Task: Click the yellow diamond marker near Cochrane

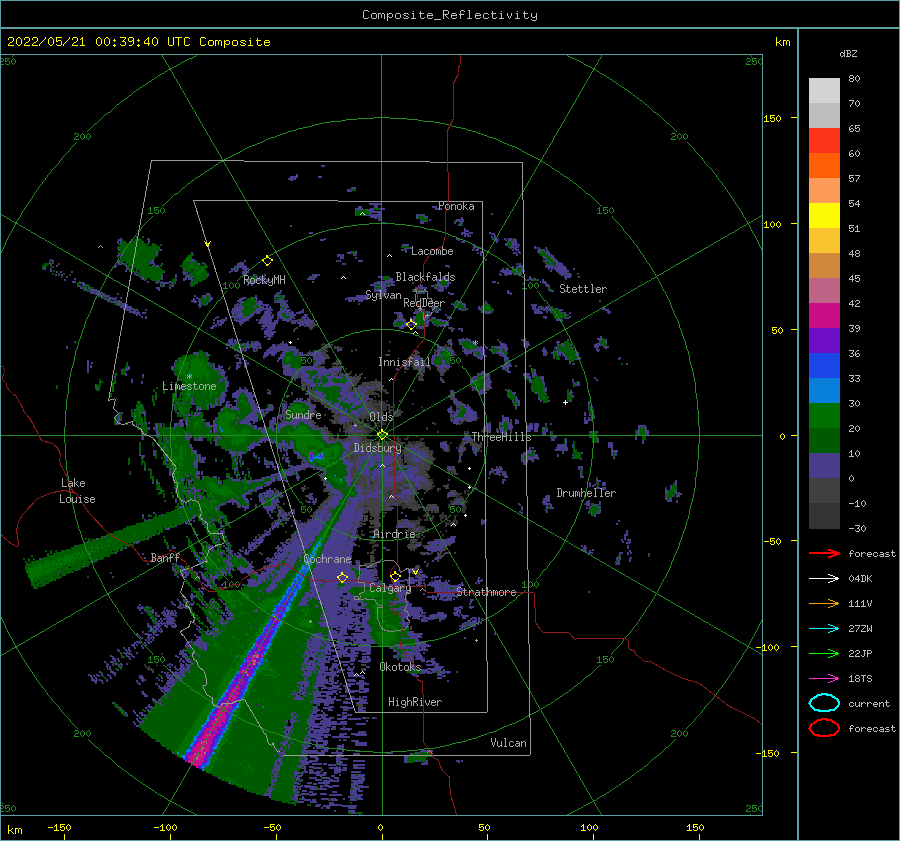Action: click(342, 577)
